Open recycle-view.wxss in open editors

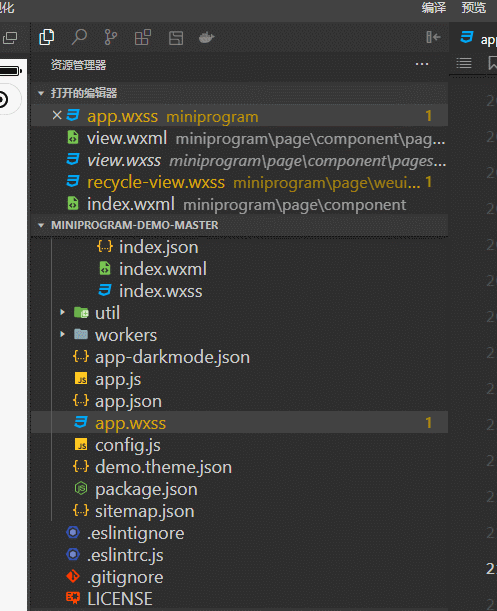click(x=239, y=182)
